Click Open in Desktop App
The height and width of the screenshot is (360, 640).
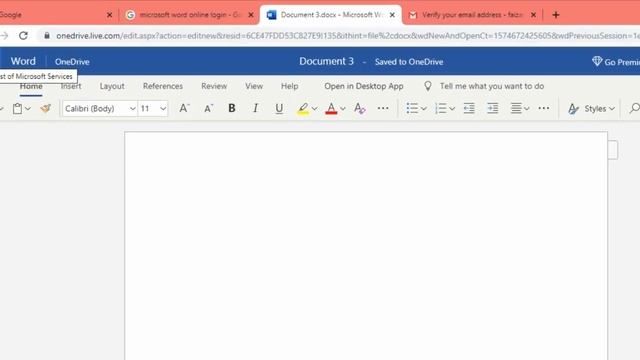[364, 86]
